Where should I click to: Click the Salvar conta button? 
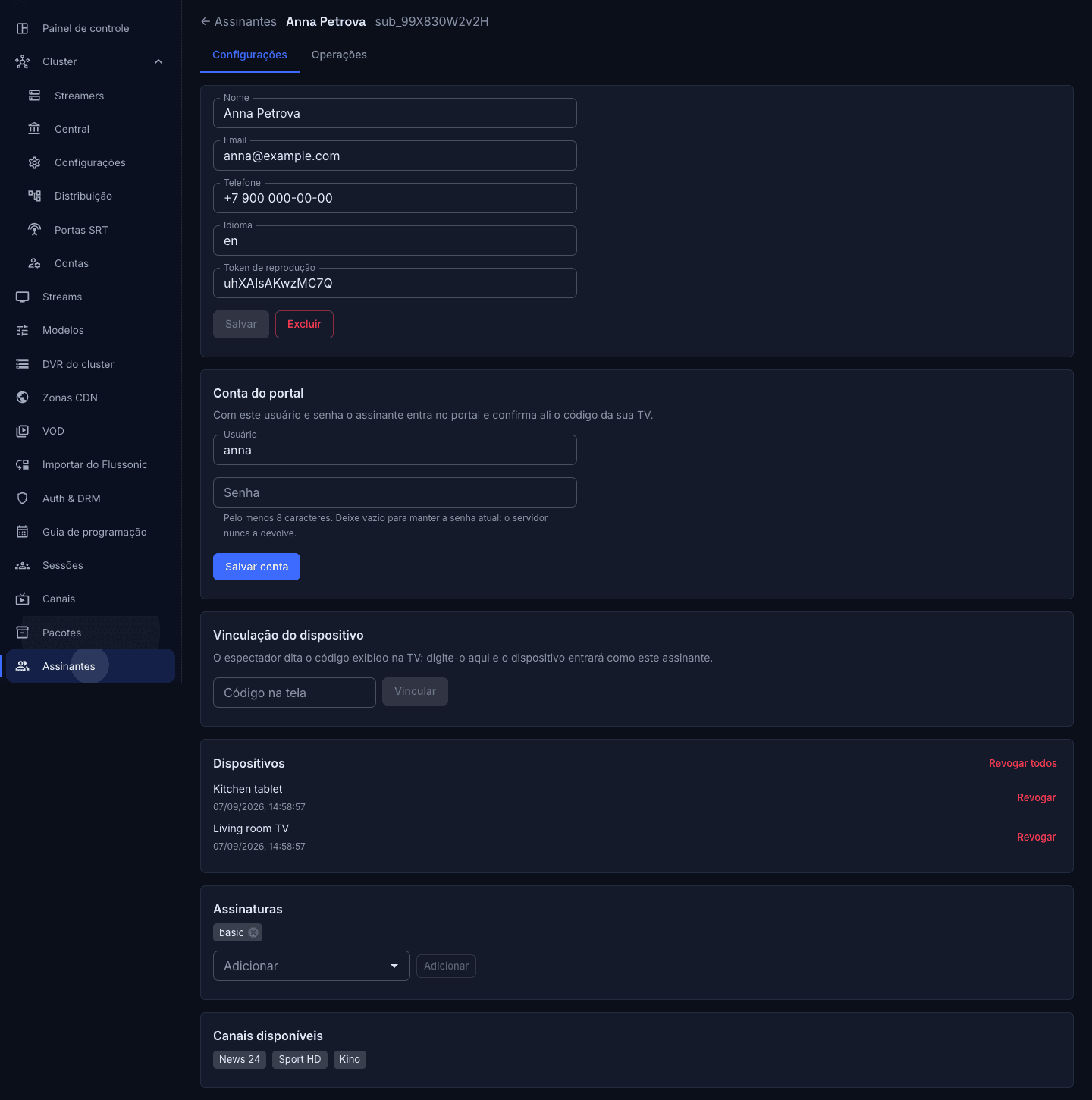[256, 567]
